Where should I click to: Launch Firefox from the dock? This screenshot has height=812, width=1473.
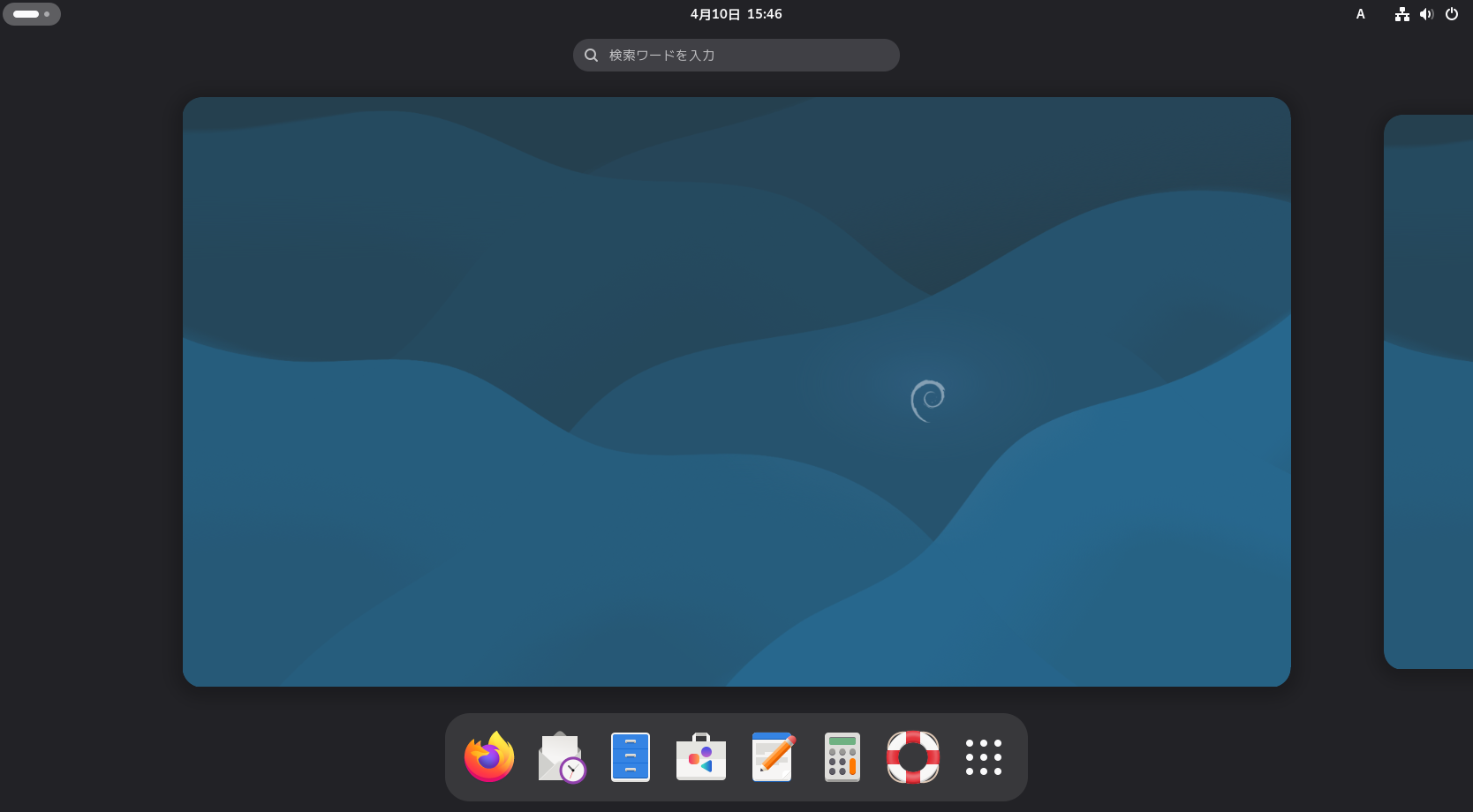[x=489, y=757]
